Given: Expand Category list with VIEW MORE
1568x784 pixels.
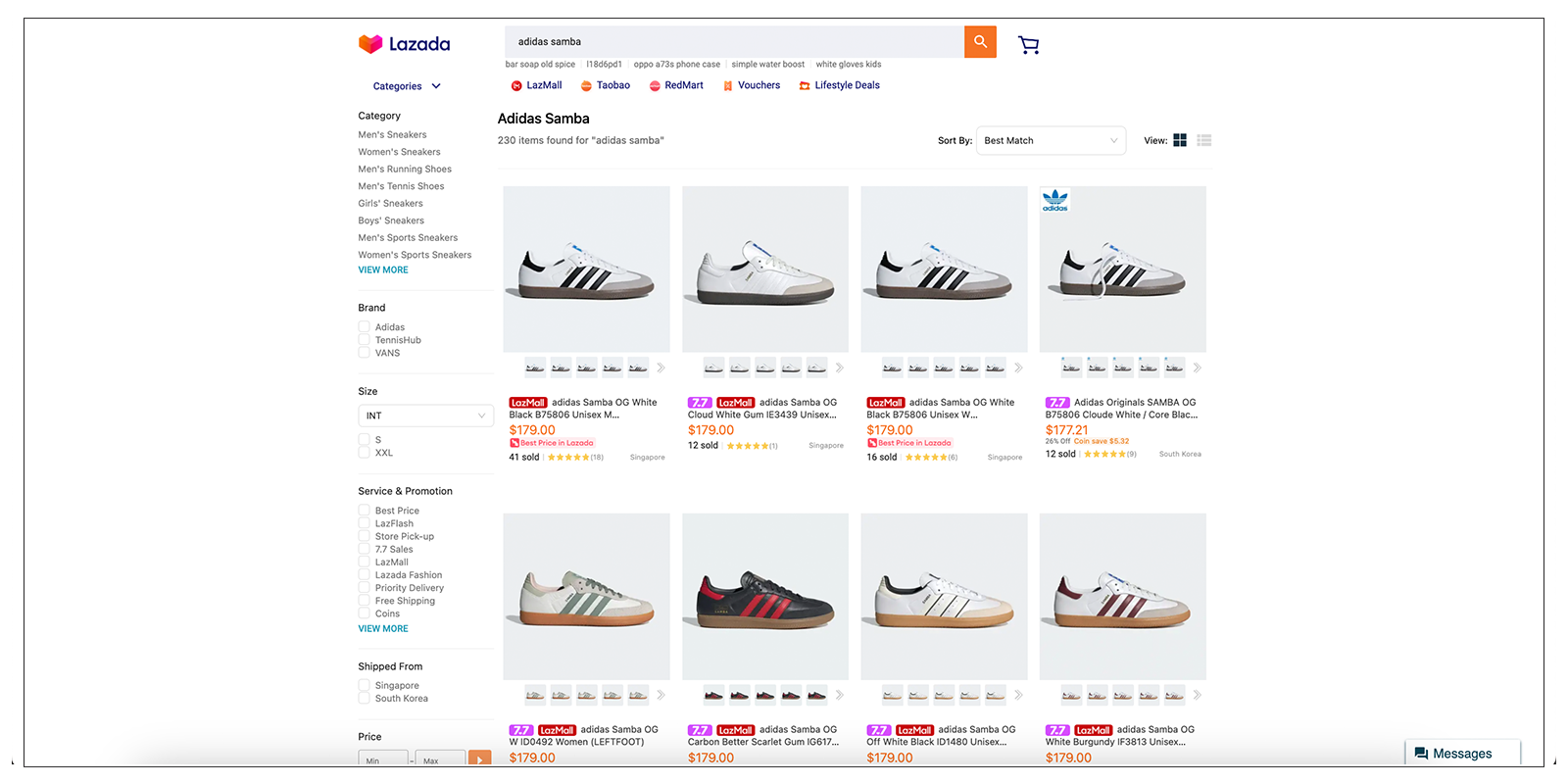Looking at the screenshot, I should [383, 269].
